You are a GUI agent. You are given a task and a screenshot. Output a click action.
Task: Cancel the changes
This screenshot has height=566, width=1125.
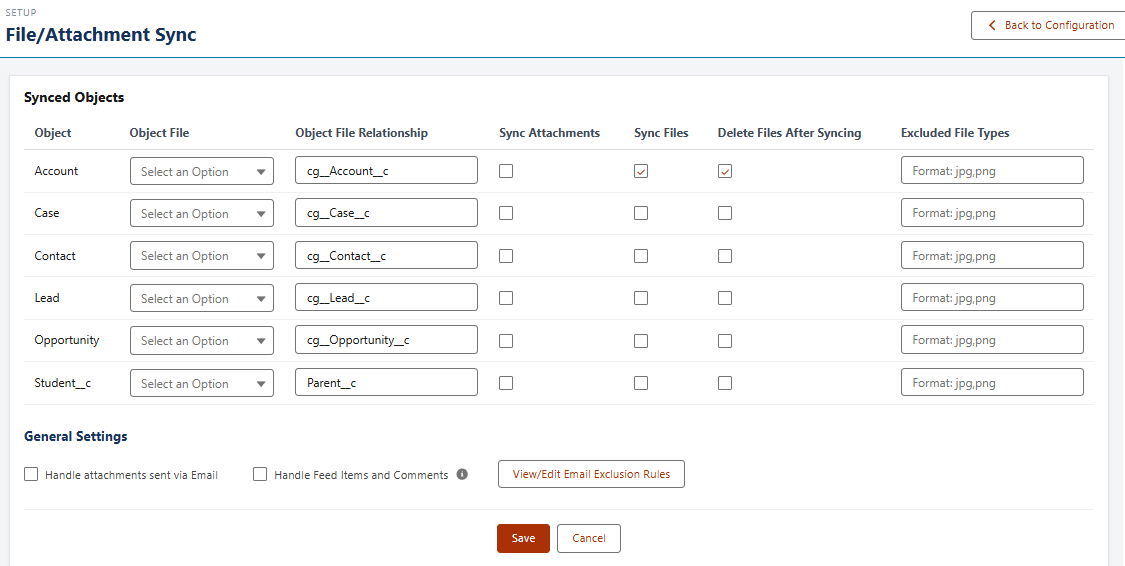(589, 538)
